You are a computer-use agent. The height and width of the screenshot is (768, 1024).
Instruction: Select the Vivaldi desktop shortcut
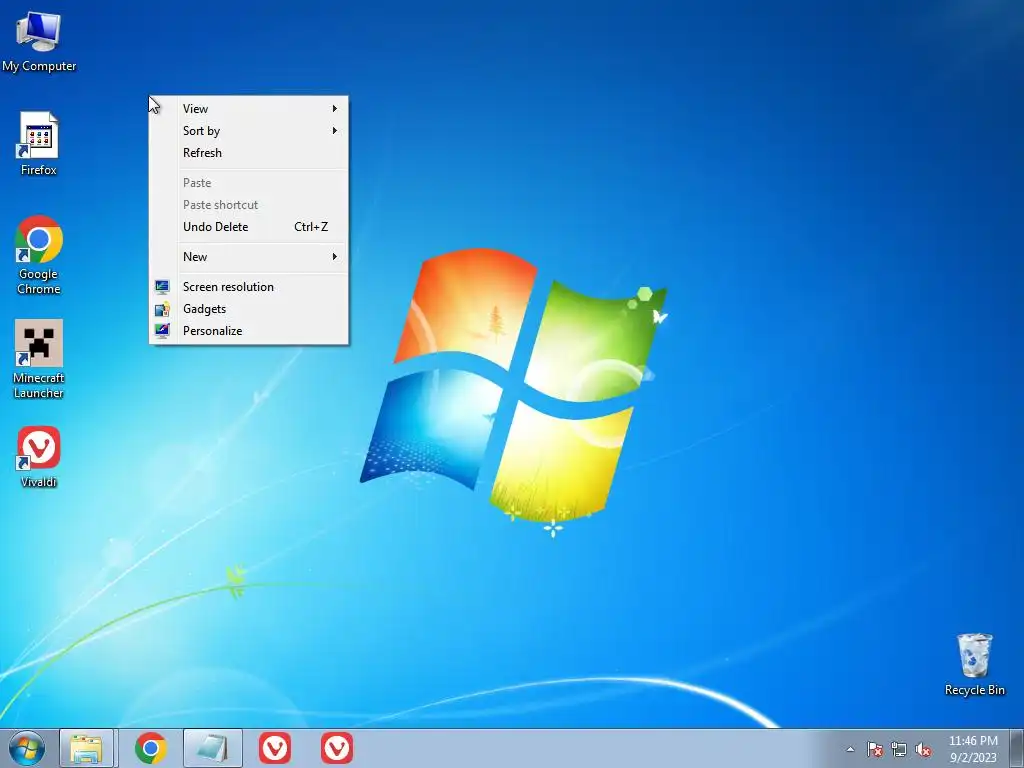click(39, 456)
